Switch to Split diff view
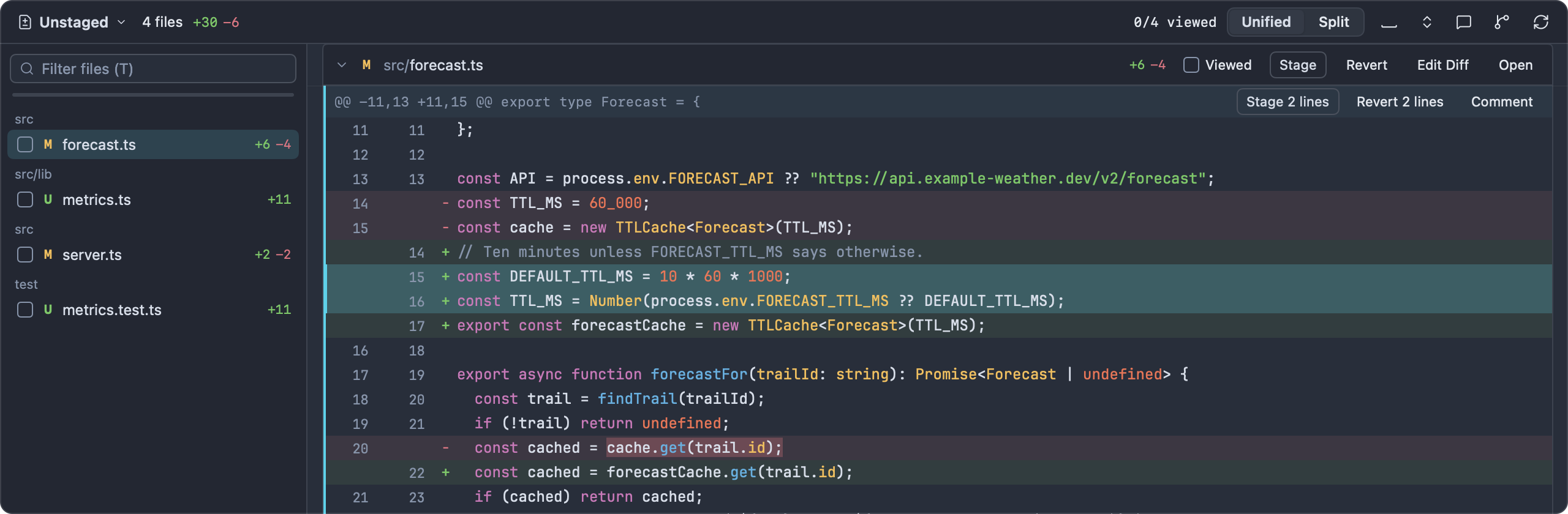The width and height of the screenshot is (1568, 514). tap(1333, 22)
